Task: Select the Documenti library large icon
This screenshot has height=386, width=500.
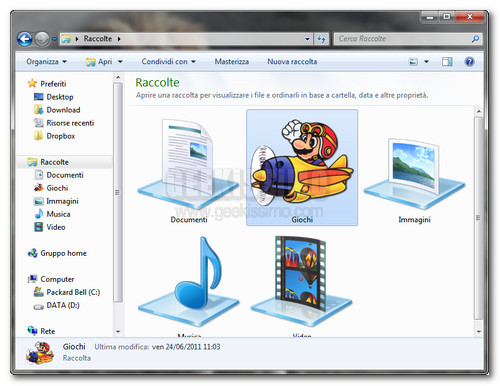Action: [189, 163]
